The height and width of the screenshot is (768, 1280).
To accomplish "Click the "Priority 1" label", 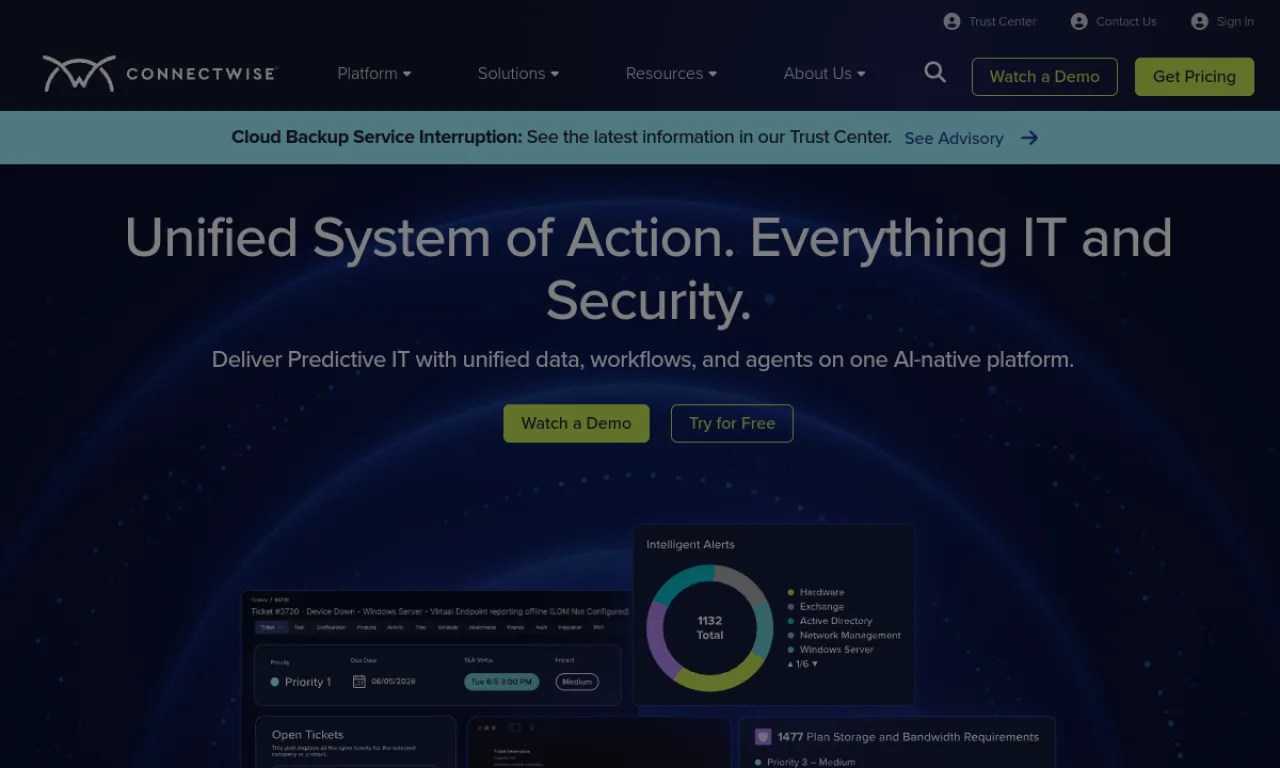I will pyautogui.click(x=308, y=682).
